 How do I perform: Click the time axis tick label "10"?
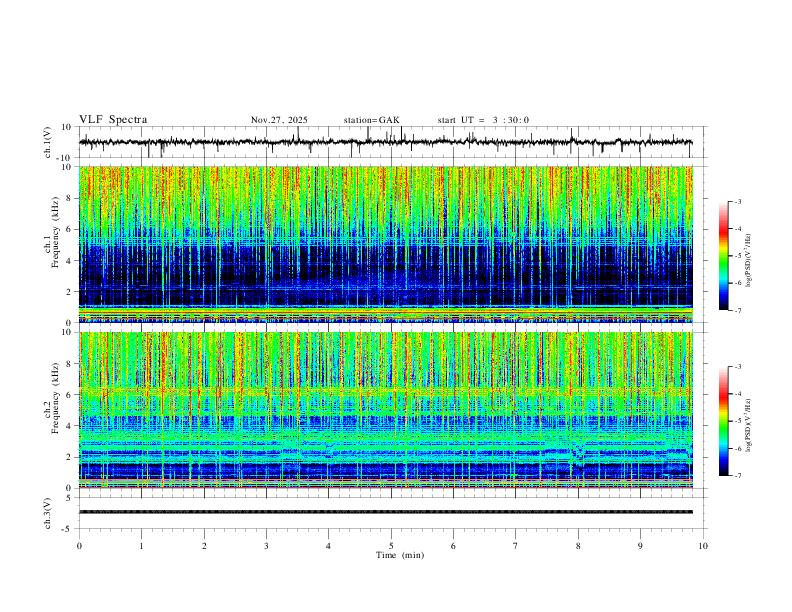[703, 546]
